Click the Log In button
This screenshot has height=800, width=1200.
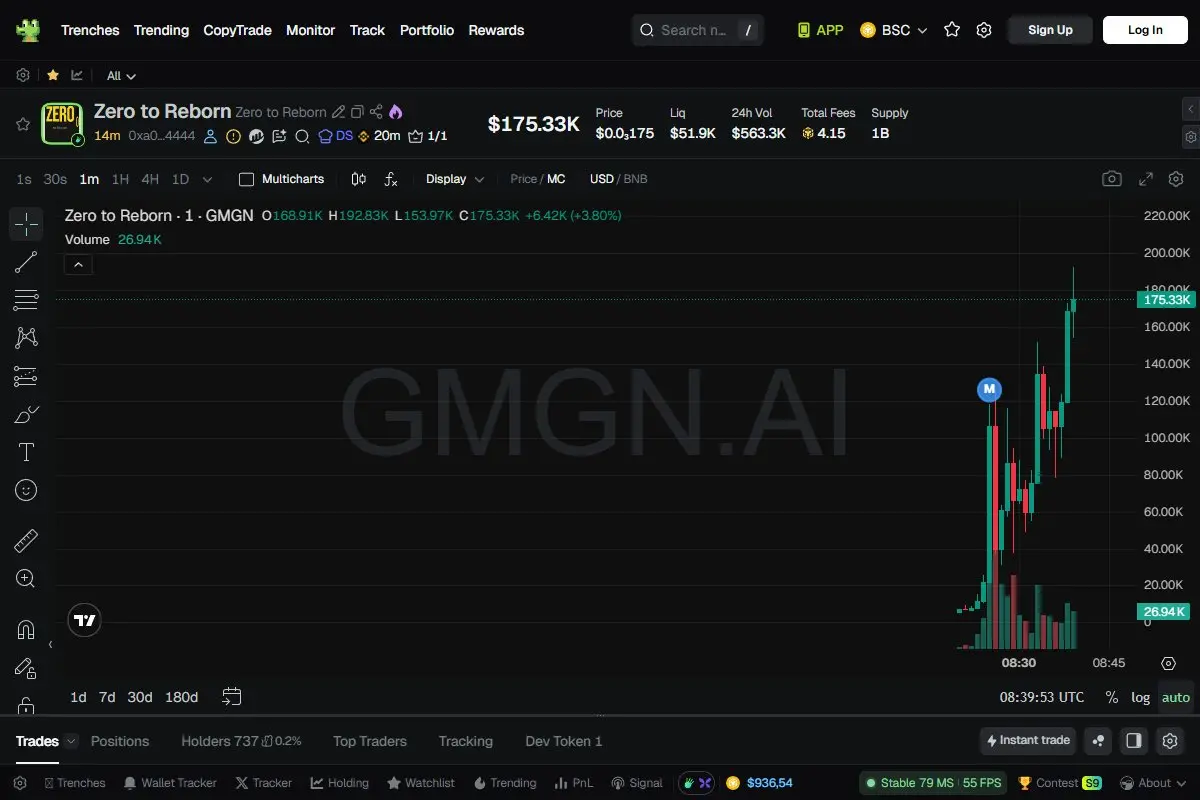[1145, 30]
